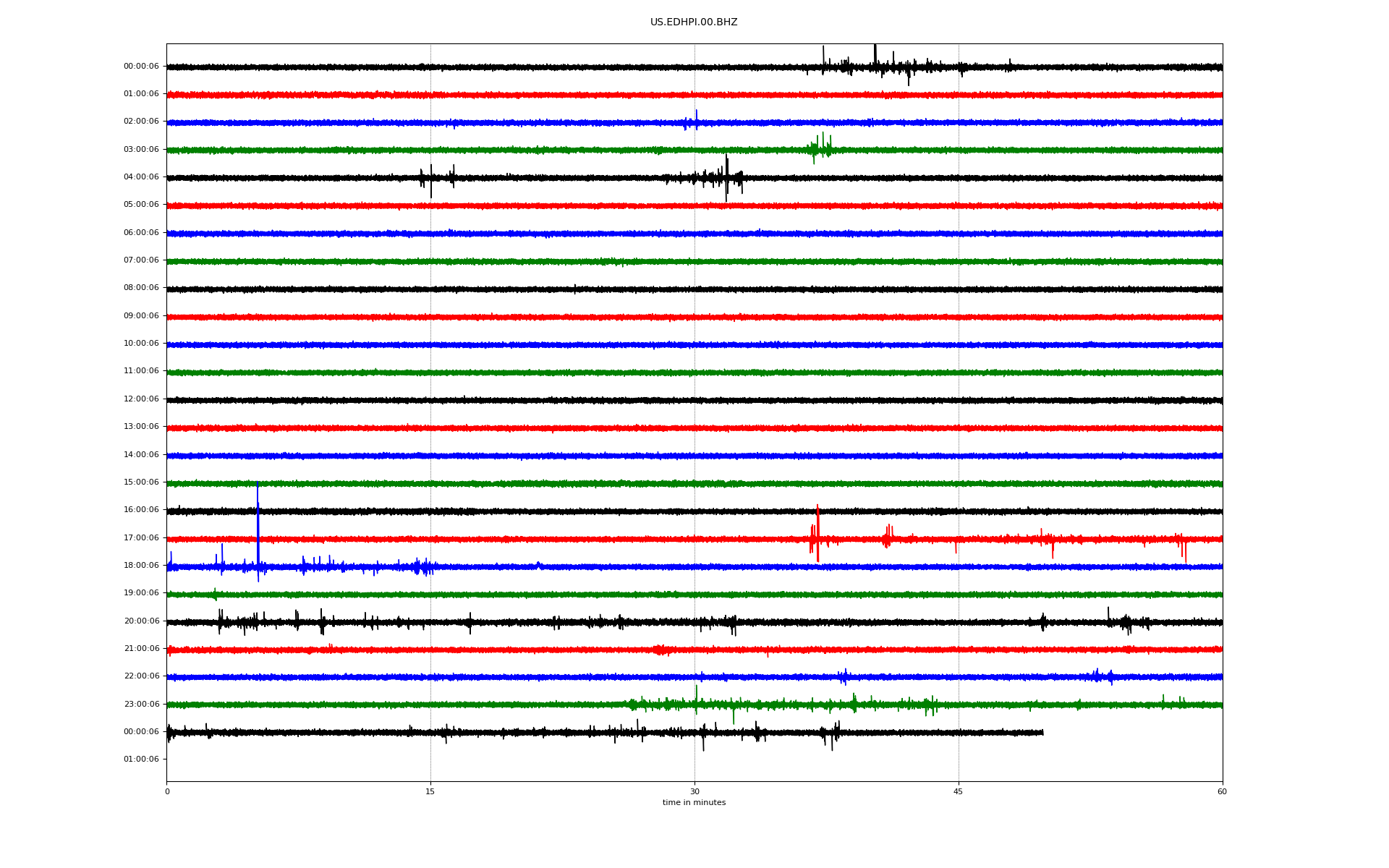Click the US.EDHPI.00.BHZ plot title
The image size is (1389, 868).
point(693,22)
